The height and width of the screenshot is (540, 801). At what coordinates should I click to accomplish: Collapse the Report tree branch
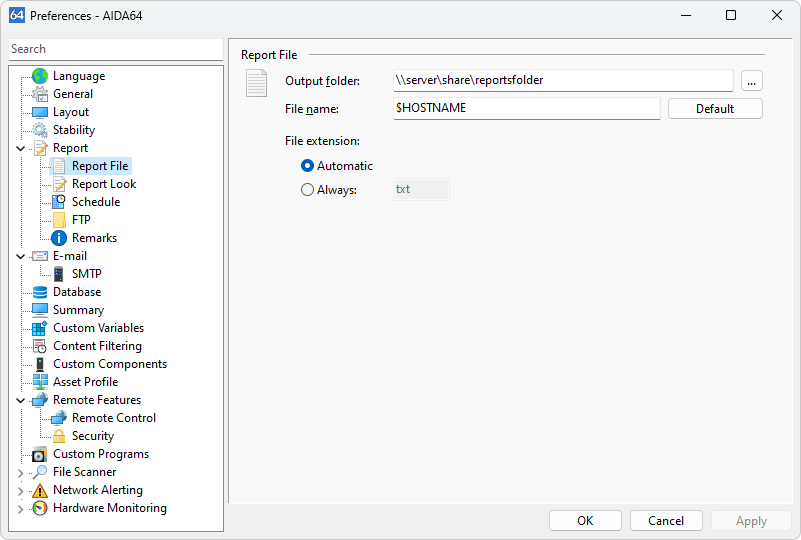pyautogui.click(x=20, y=148)
